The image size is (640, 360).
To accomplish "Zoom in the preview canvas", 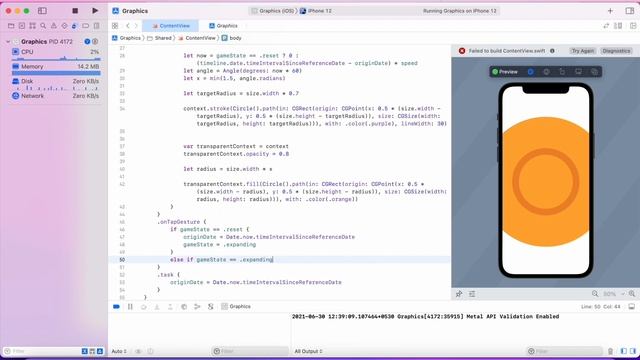I will (x=632, y=294).
